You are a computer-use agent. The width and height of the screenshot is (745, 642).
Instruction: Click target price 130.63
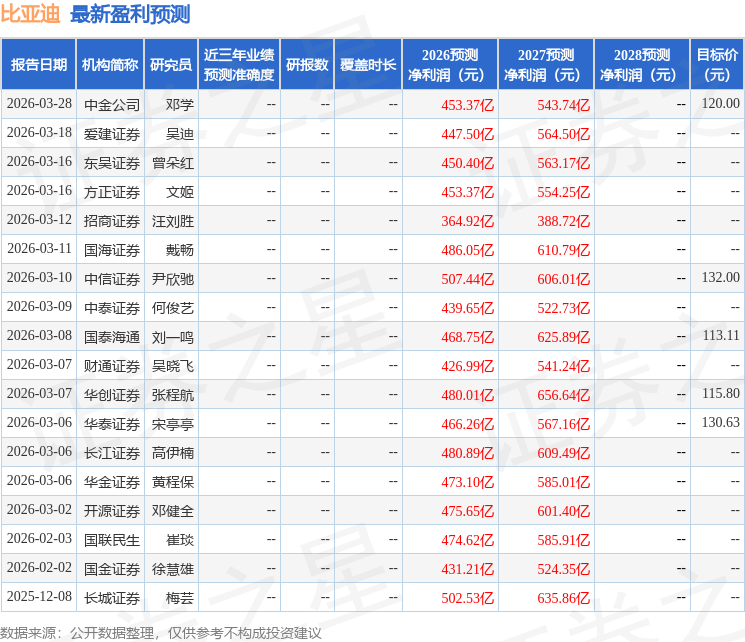(x=721, y=422)
